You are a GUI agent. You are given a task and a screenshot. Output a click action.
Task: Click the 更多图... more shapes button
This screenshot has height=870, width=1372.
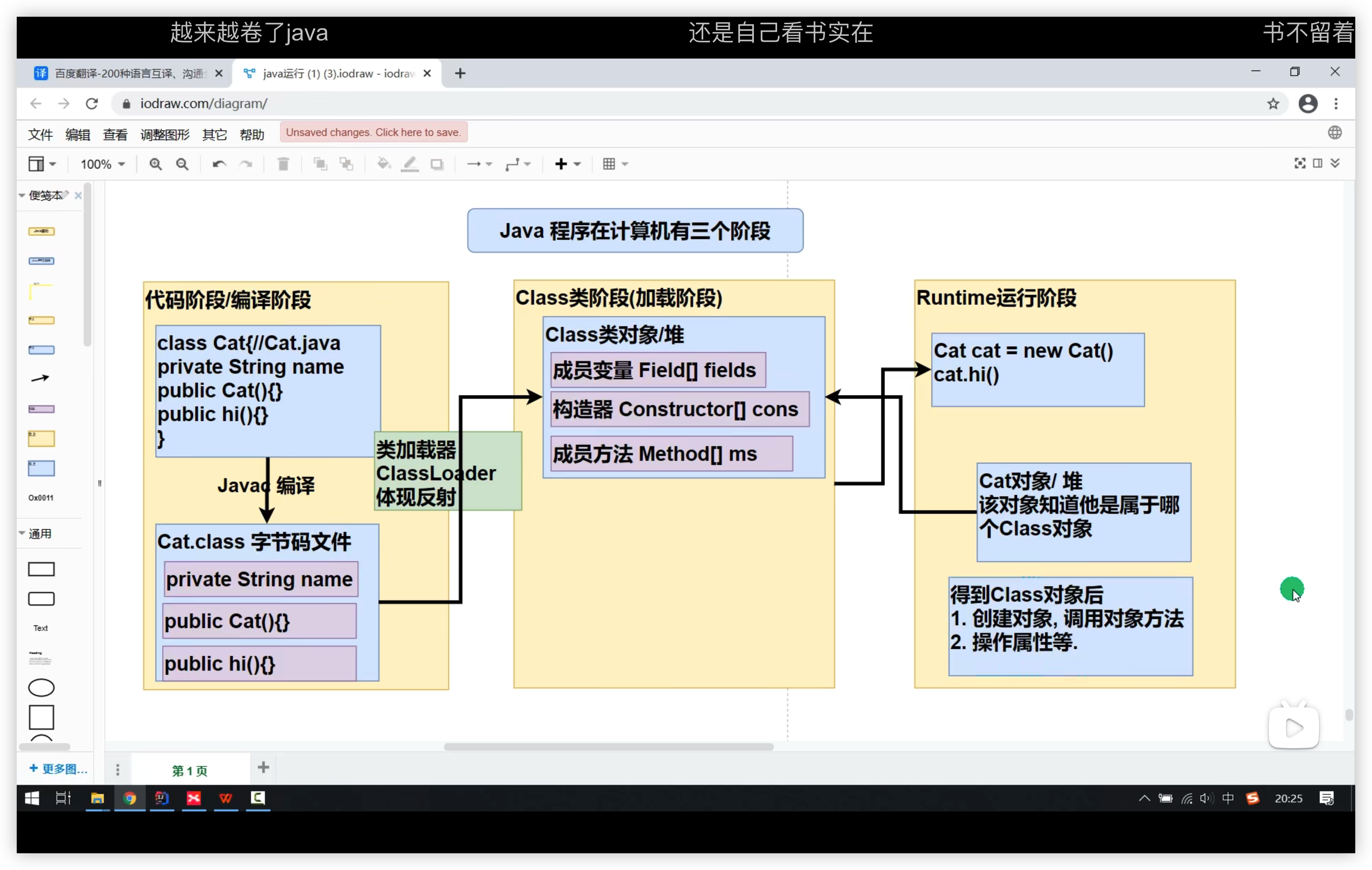(58, 769)
